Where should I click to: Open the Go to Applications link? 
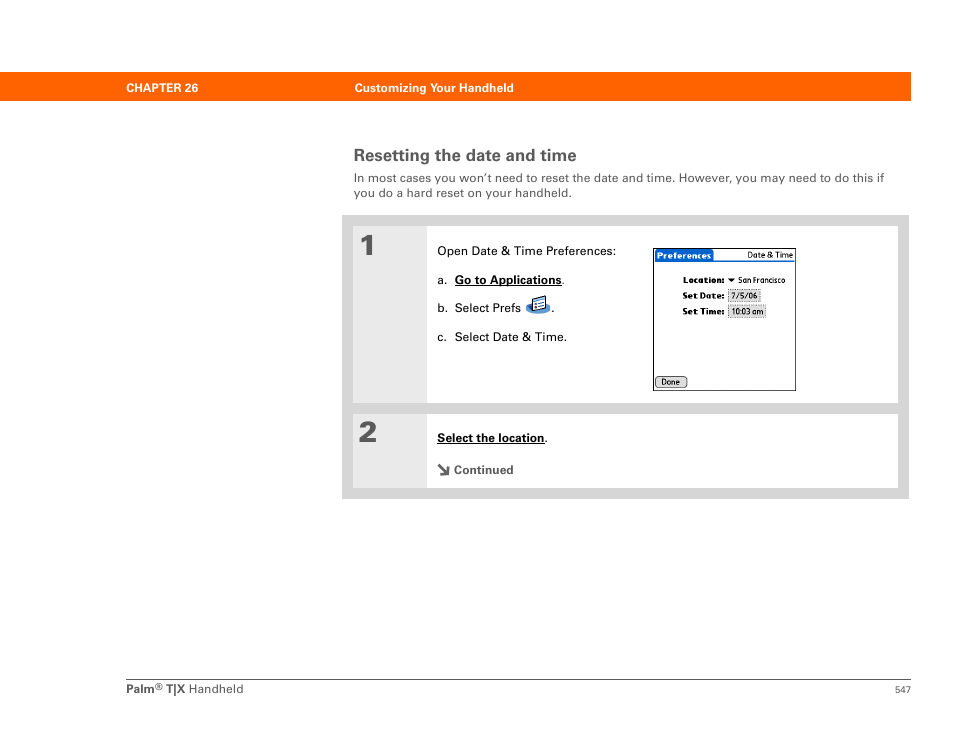tap(508, 280)
